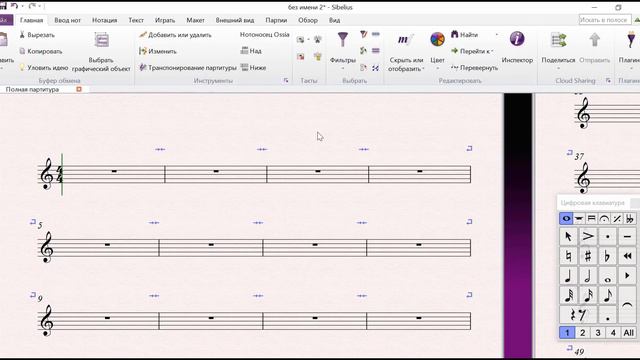Click the Поделиться share icon

coord(558,40)
